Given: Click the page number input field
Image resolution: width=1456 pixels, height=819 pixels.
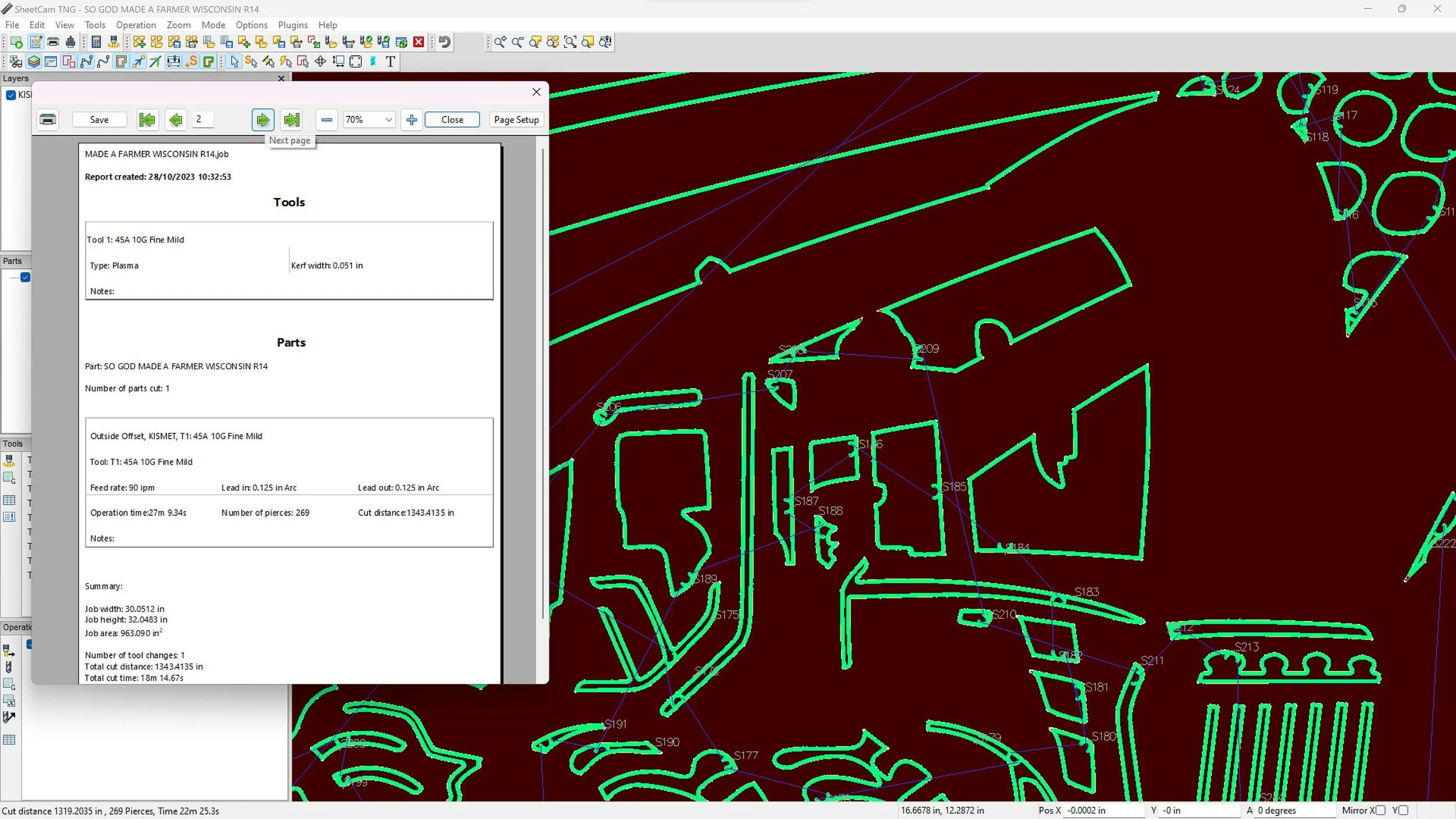Looking at the screenshot, I should point(203,119).
